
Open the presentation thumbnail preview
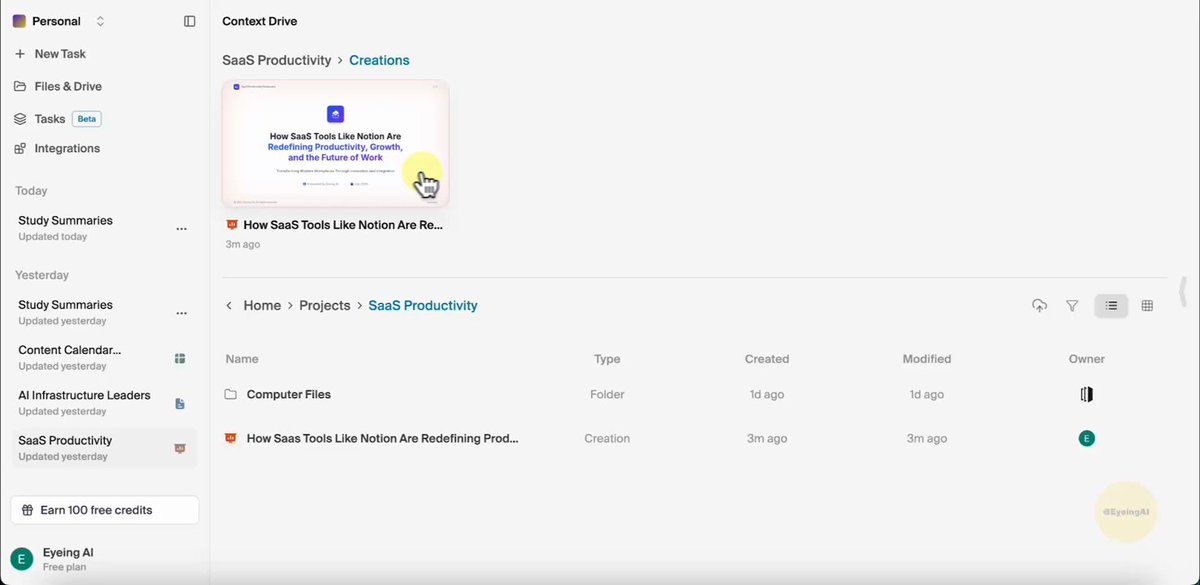(x=336, y=144)
